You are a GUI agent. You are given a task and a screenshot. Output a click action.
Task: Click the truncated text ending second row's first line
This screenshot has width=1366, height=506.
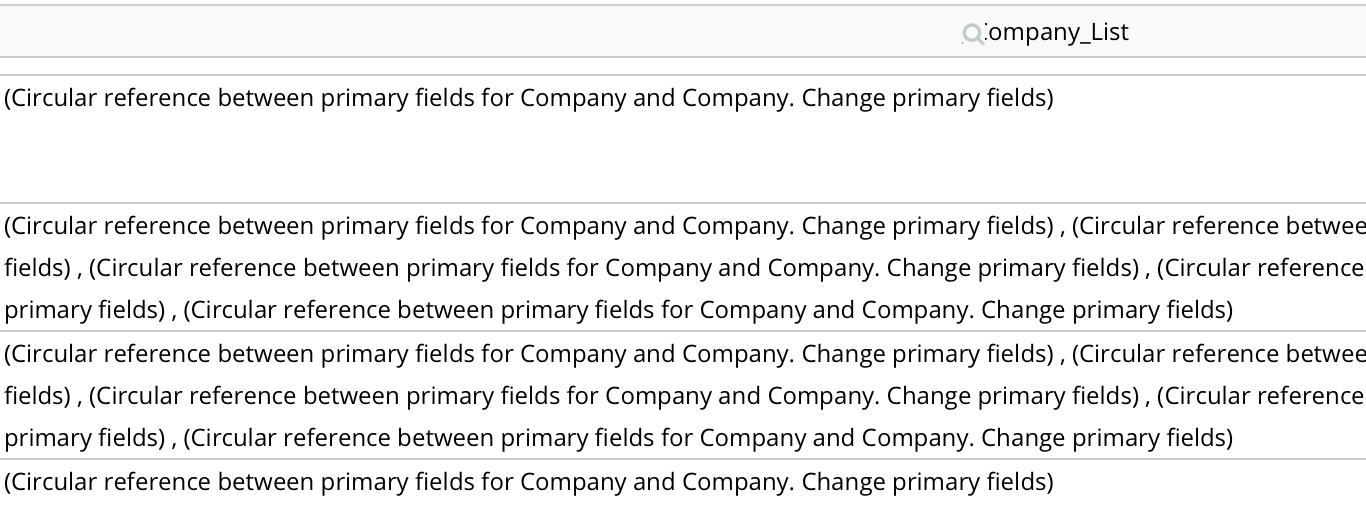point(1219,226)
